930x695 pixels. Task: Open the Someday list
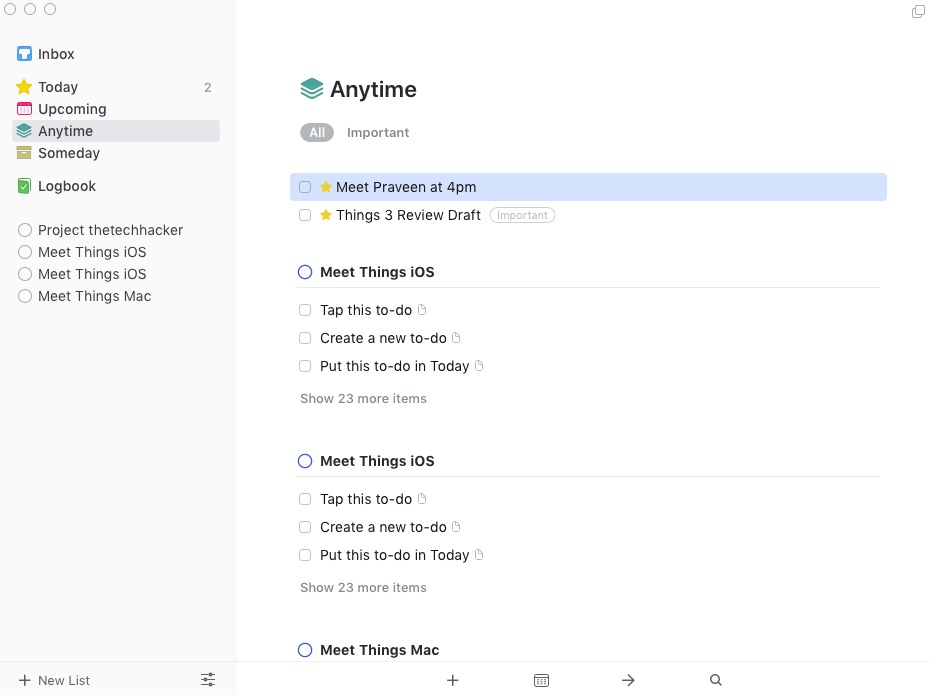click(x=116, y=153)
